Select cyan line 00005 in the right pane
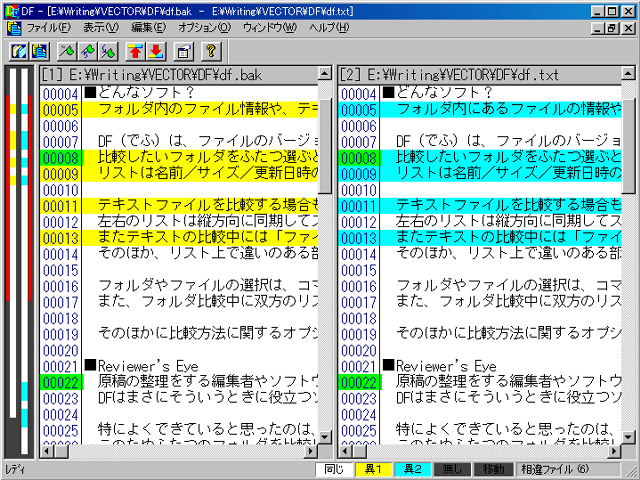Viewport: 640px width, 480px height. point(480,110)
